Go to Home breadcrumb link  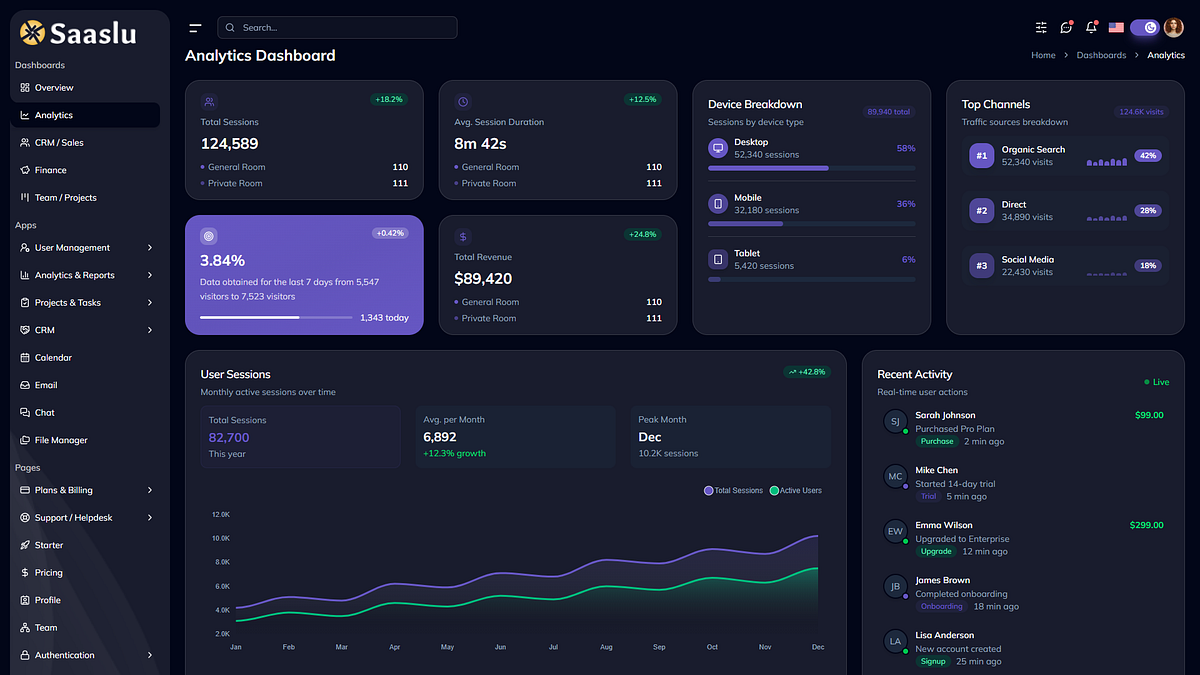click(x=1043, y=55)
